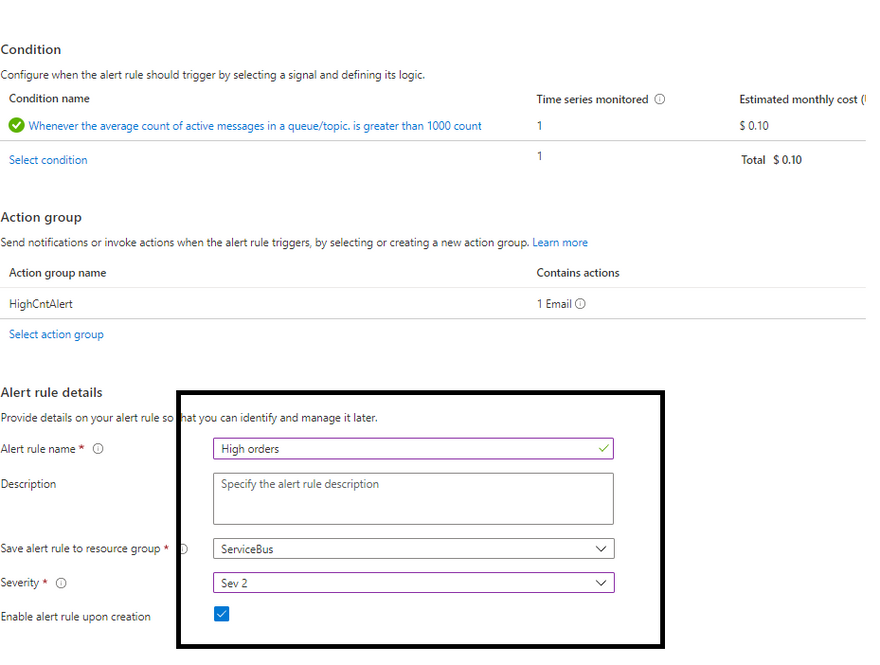The height and width of the screenshot is (665, 880).
Task: Click green validation checkmark in rule name field
Action: pyautogui.click(x=603, y=449)
